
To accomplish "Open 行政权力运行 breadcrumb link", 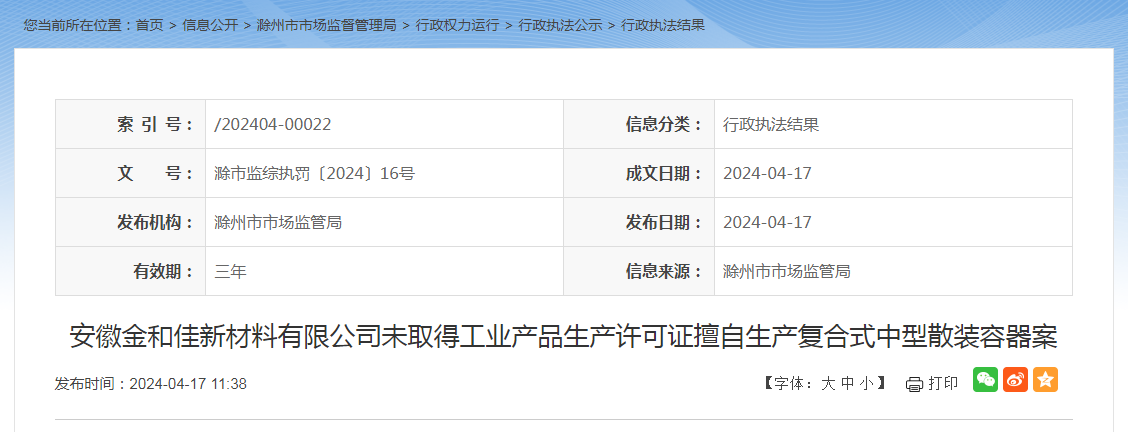I will pos(457,25).
